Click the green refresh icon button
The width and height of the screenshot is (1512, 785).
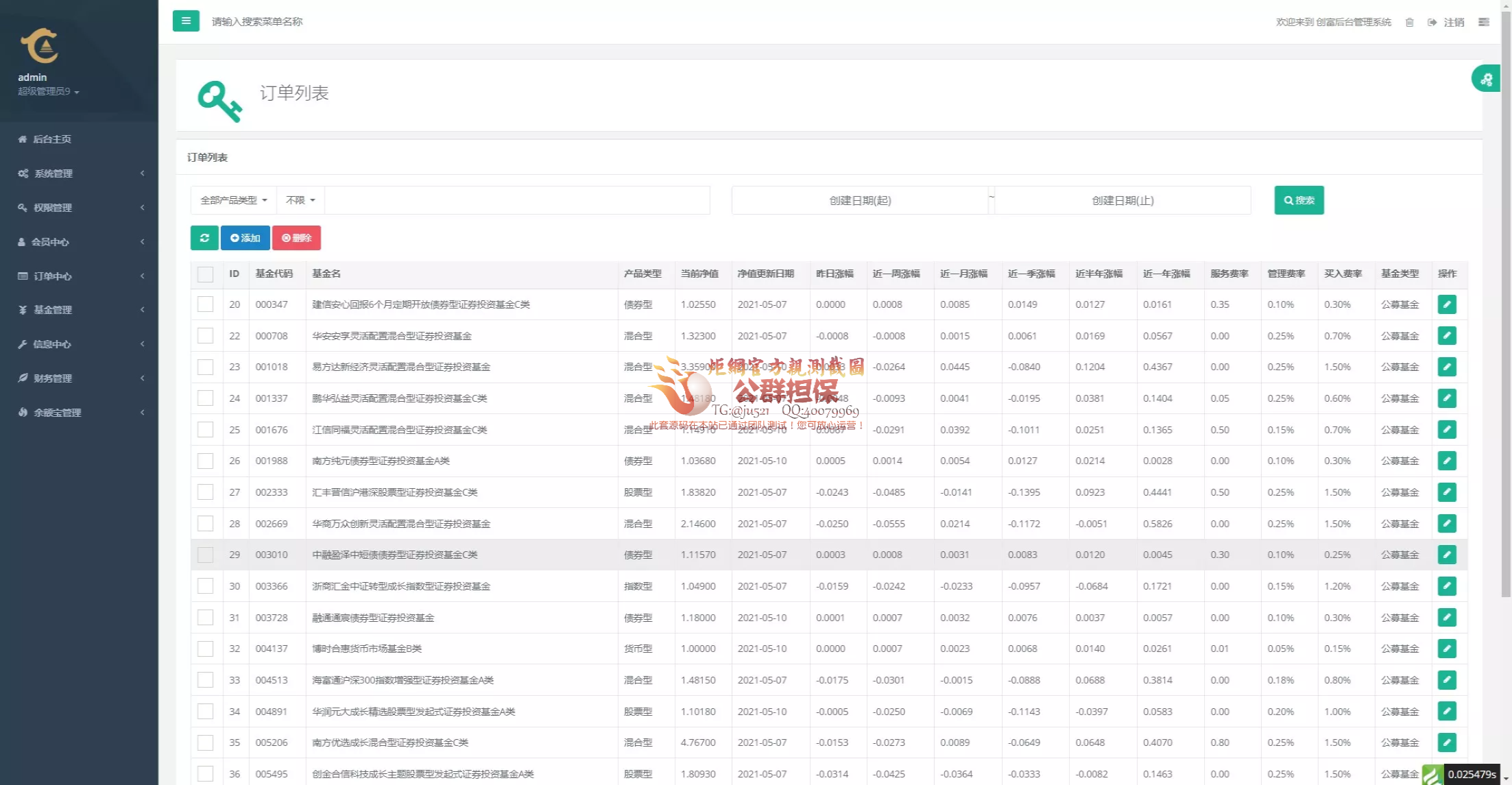(x=204, y=238)
